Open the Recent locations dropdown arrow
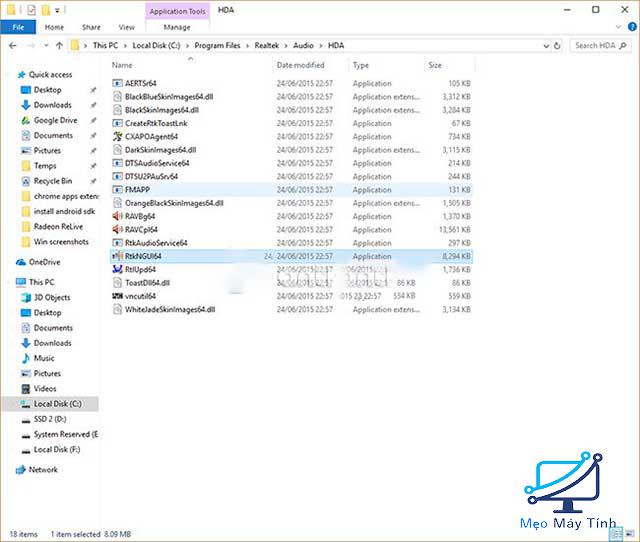 (x=46, y=46)
